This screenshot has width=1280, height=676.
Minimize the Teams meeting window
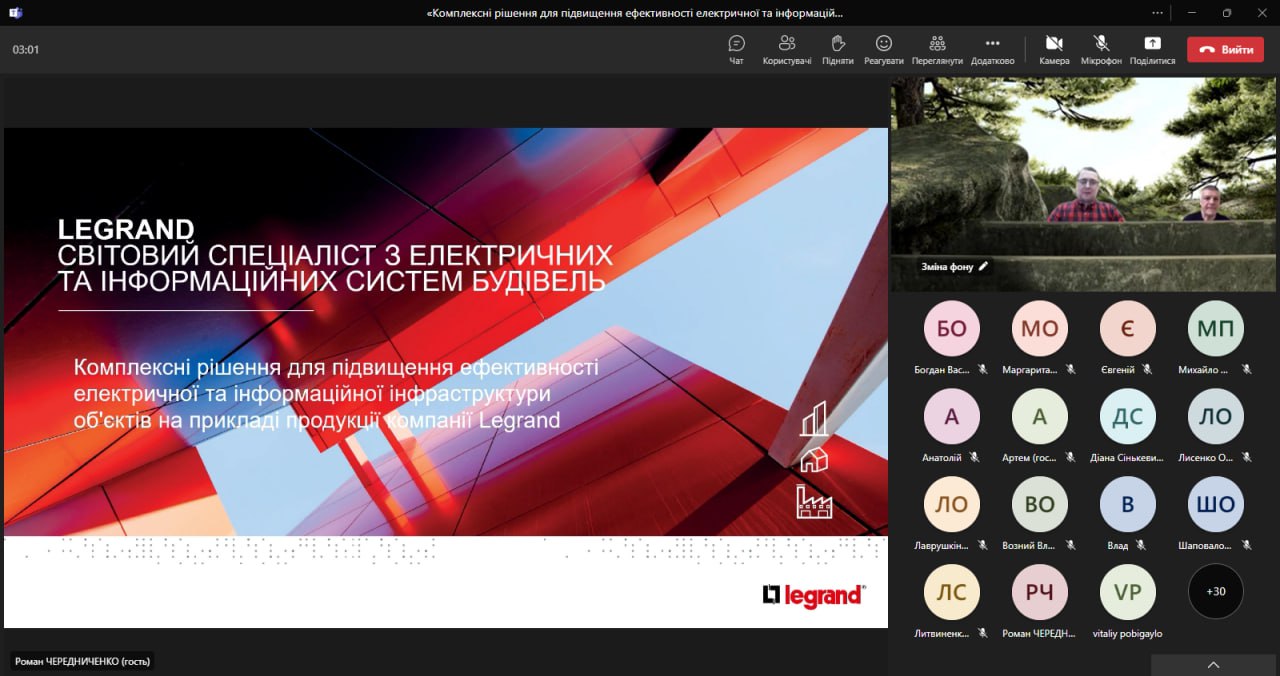pyautogui.click(x=1192, y=13)
